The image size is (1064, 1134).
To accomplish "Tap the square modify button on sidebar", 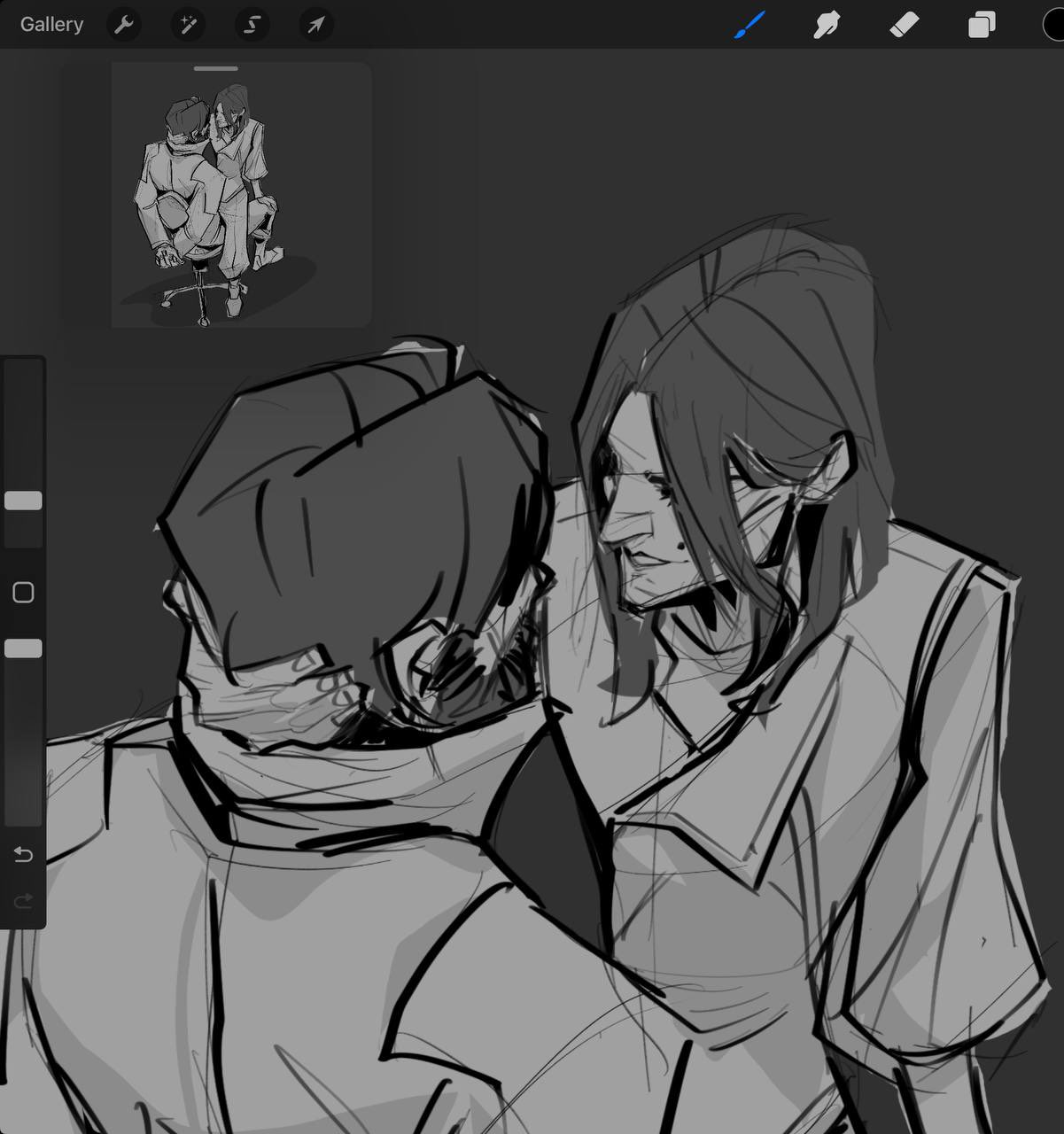I will click(23, 593).
